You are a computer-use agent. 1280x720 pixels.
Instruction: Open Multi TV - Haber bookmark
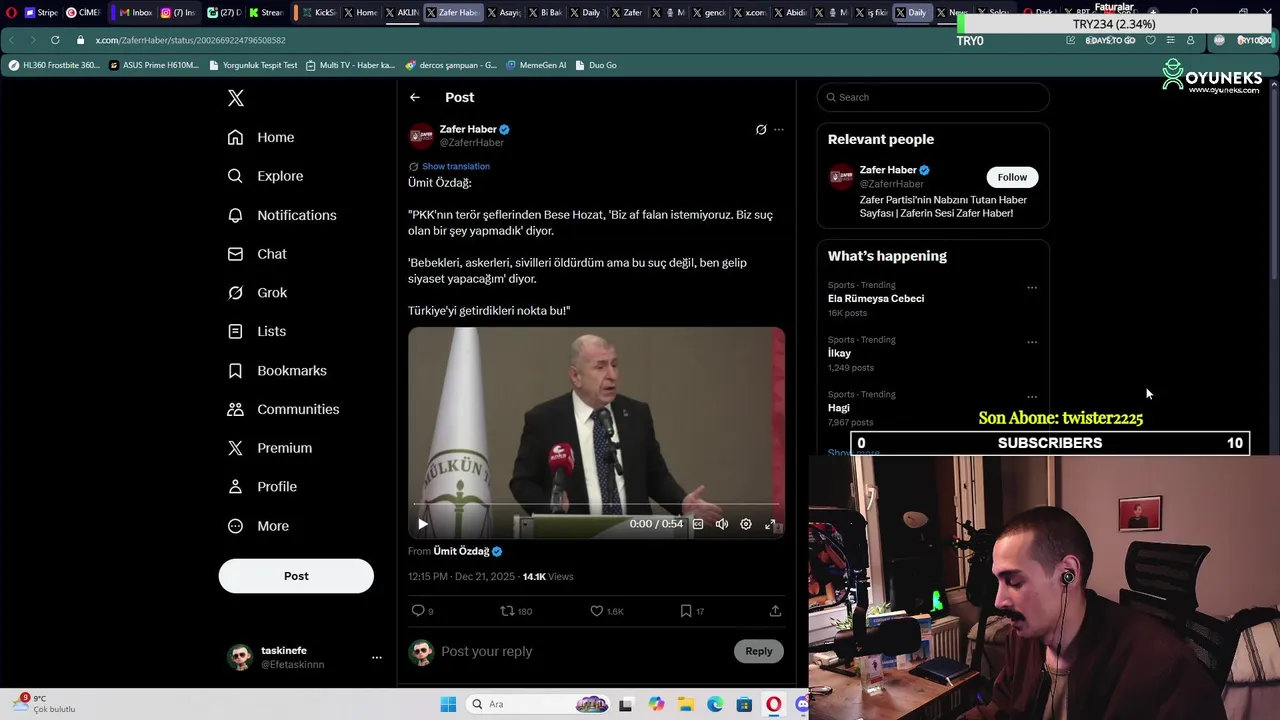point(350,65)
